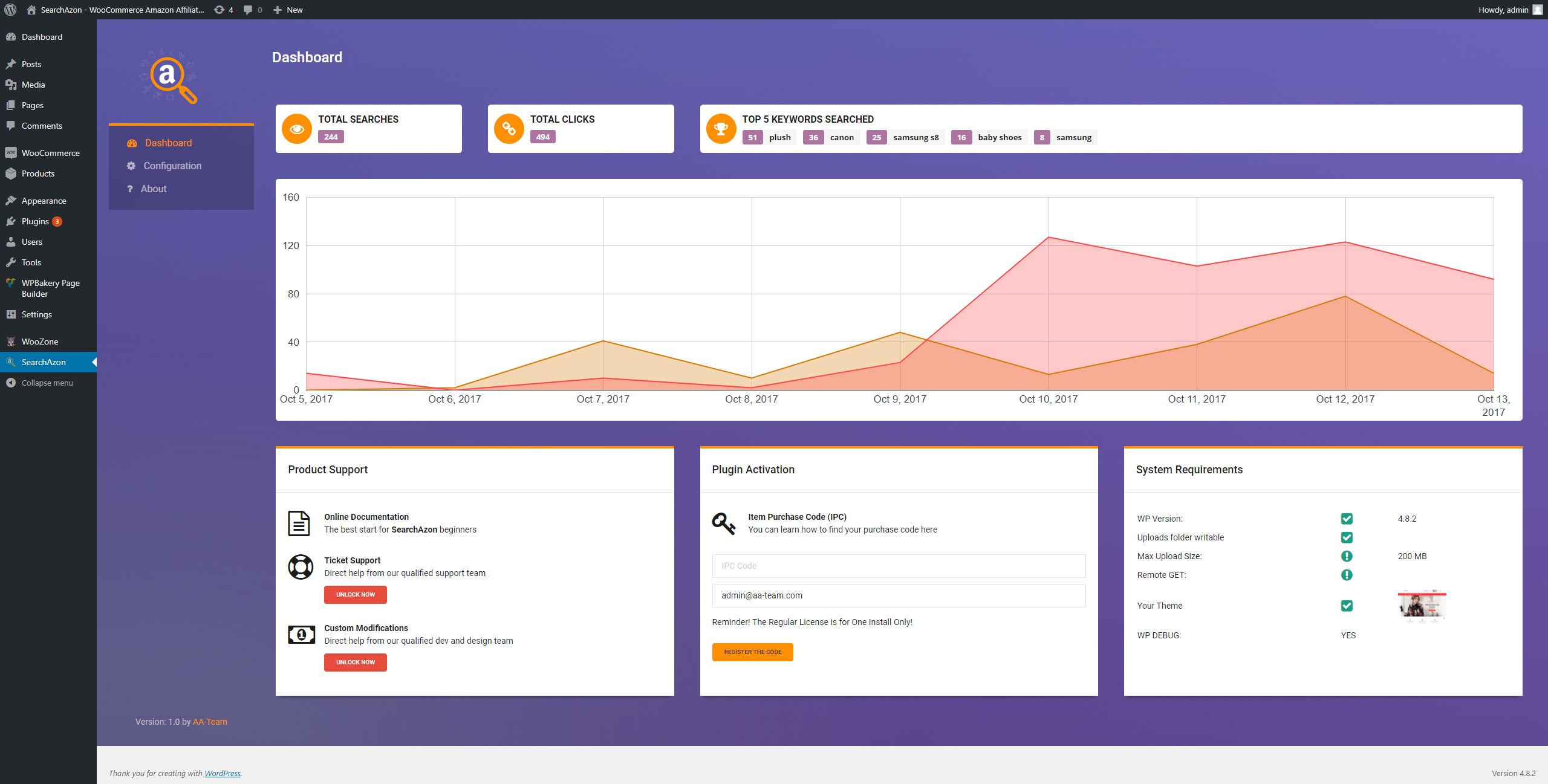This screenshot has height=784, width=1548.
Task: Click the Your Theme green checkmark
Action: pyautogui.click(x=1347, y=606)
